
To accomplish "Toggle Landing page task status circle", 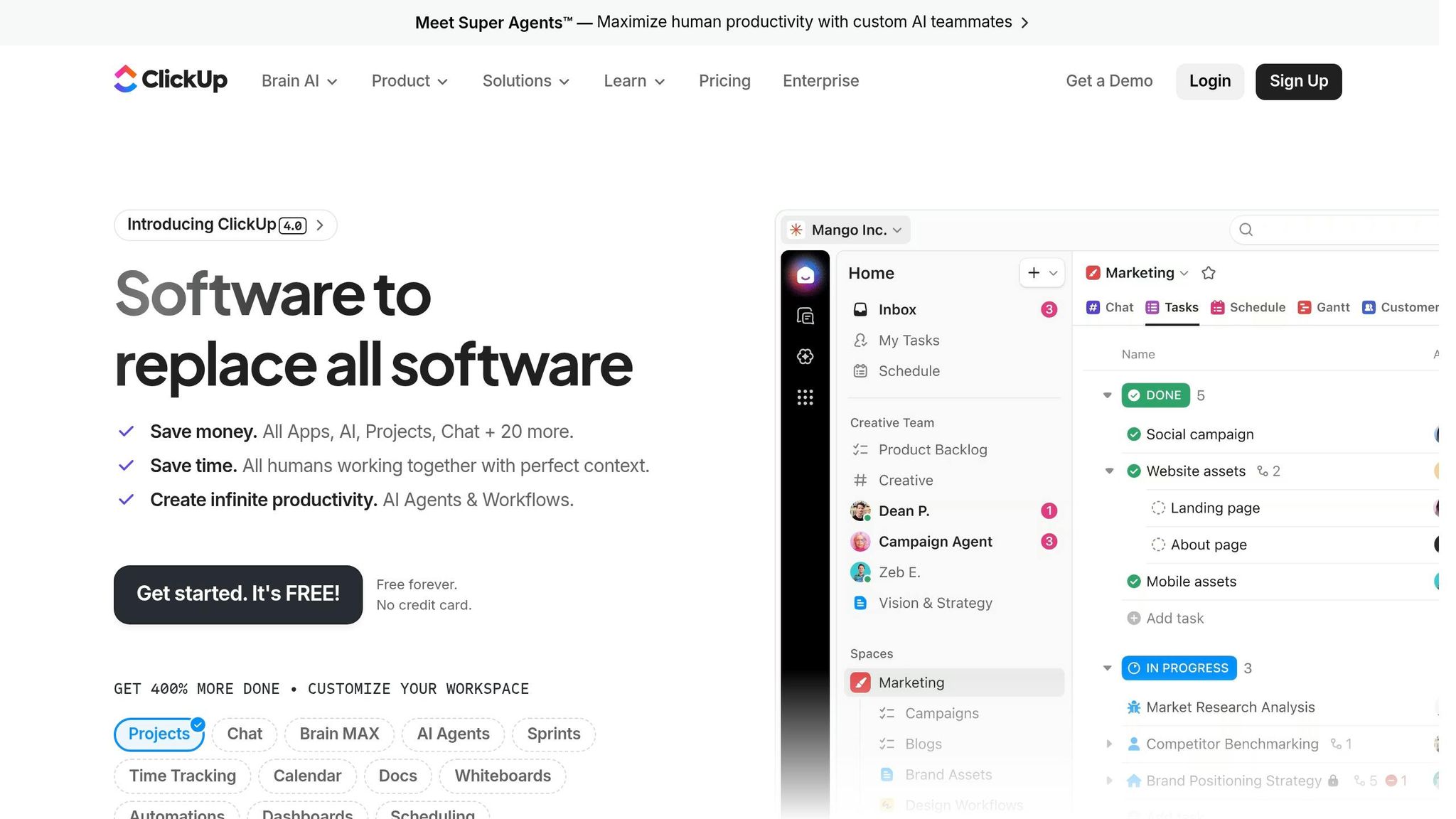I will tap(1158, 508).
